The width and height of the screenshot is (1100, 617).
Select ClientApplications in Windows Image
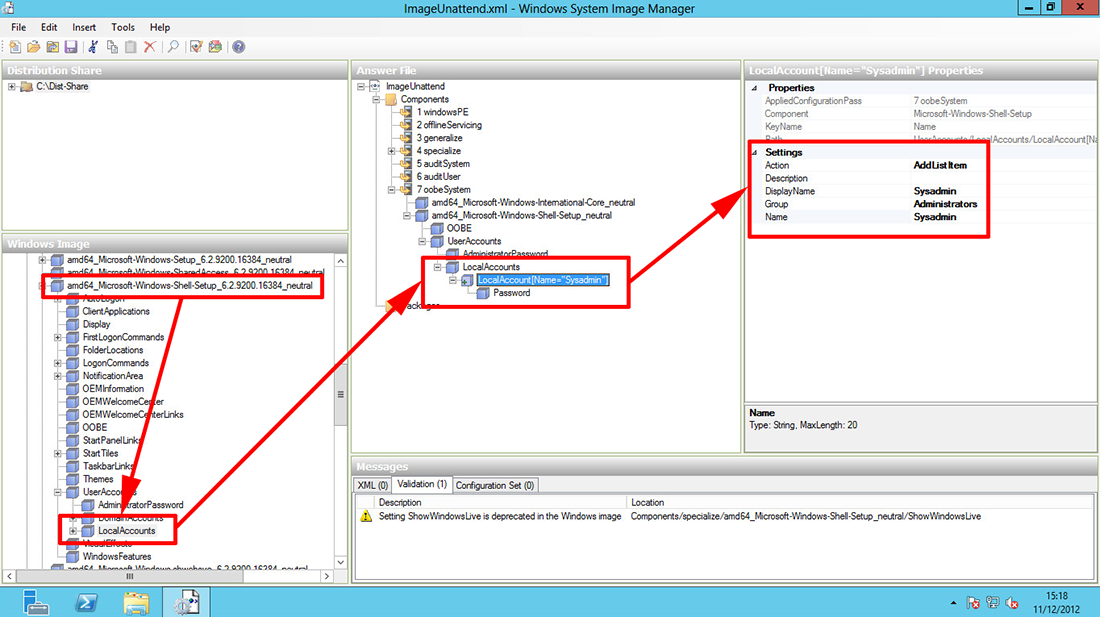pos(116,312)
